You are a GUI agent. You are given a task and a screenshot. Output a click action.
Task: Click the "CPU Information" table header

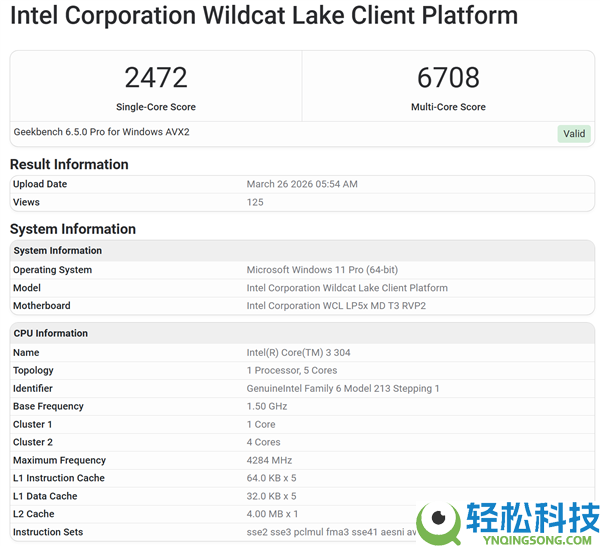click(302, 333)
